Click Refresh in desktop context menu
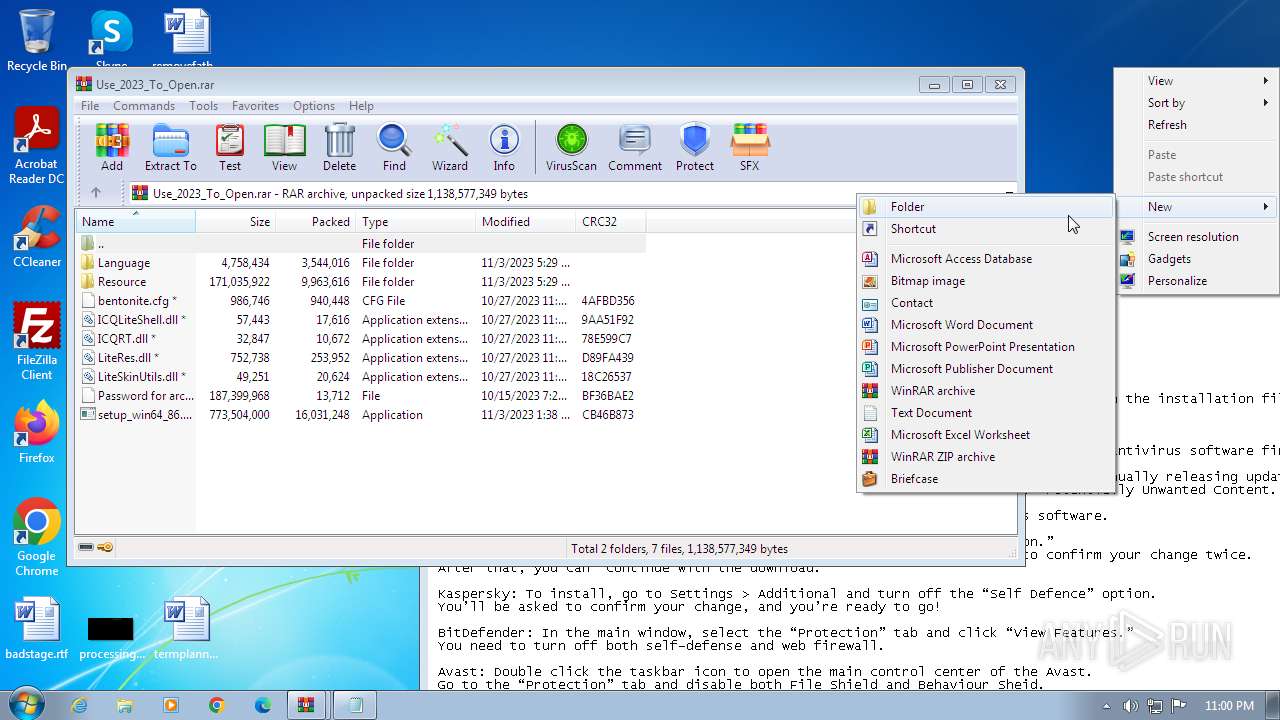The image size is (1280, 720). (1196, 125)
